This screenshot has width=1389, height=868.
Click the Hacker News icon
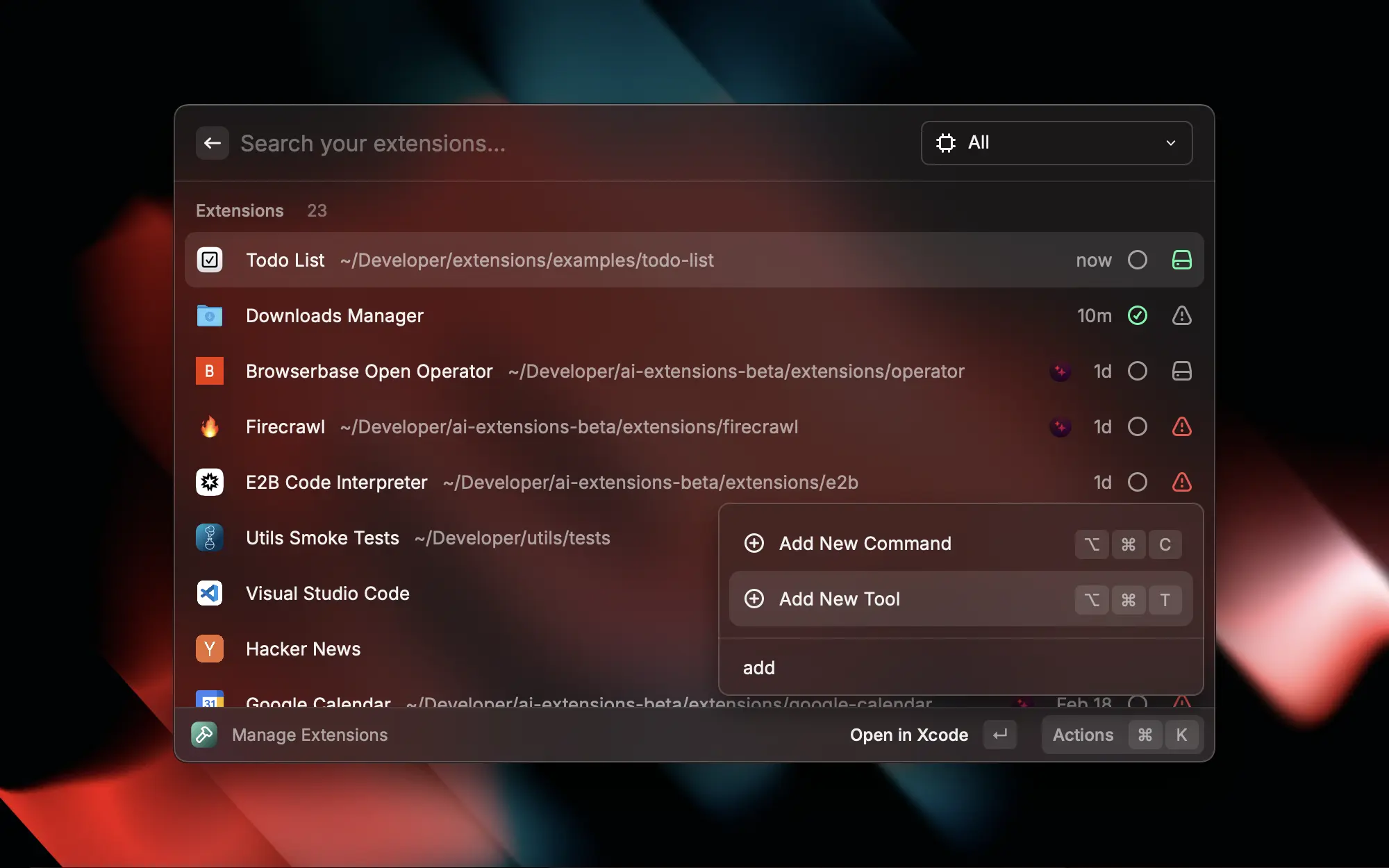click(210, 649)
